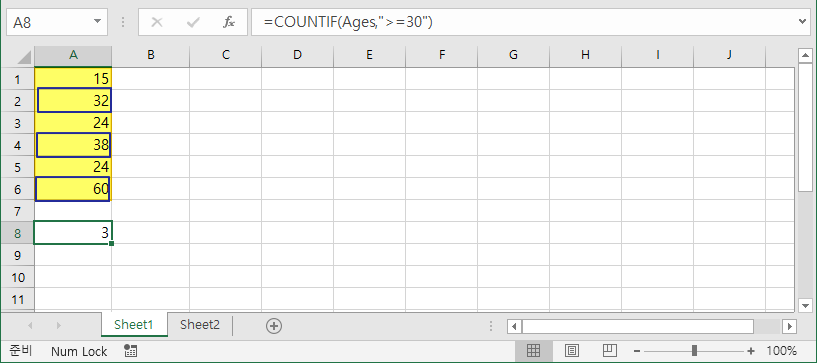This screenshot has height=363, width=817.
Task: Click the horizontal scrollbar right arrow
Action: [x=789, y=327]
